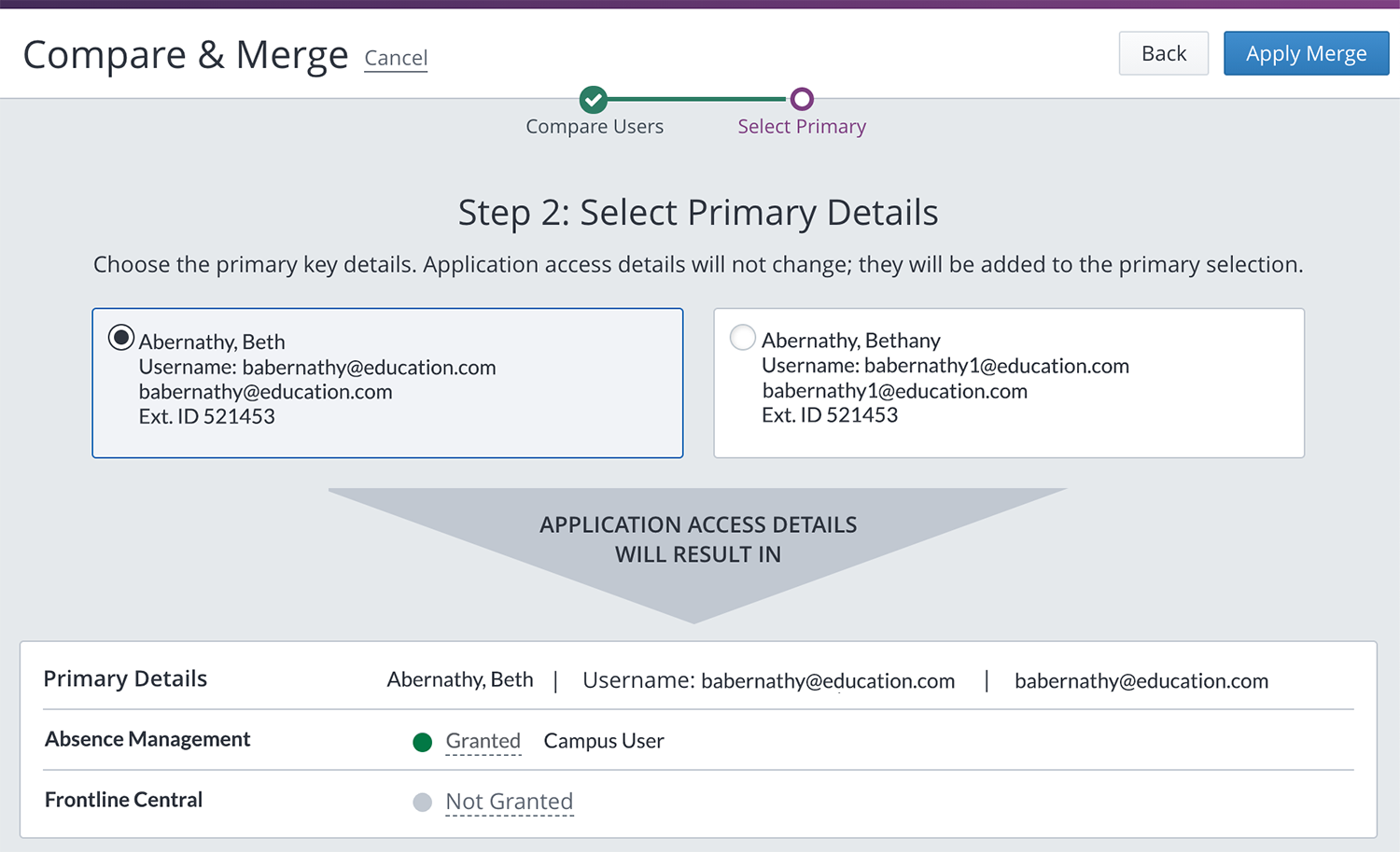Open the Compare Users step label
1400x852 pixels.
[595, 127]
